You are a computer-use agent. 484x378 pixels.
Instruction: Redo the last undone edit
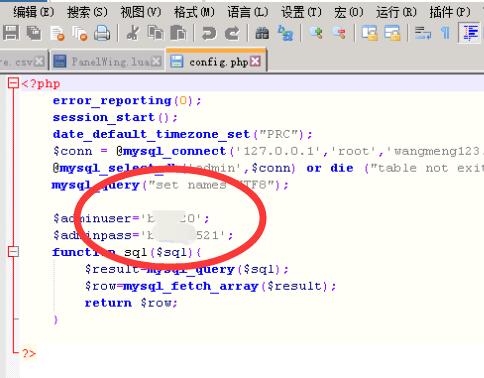tap(232, 33)
